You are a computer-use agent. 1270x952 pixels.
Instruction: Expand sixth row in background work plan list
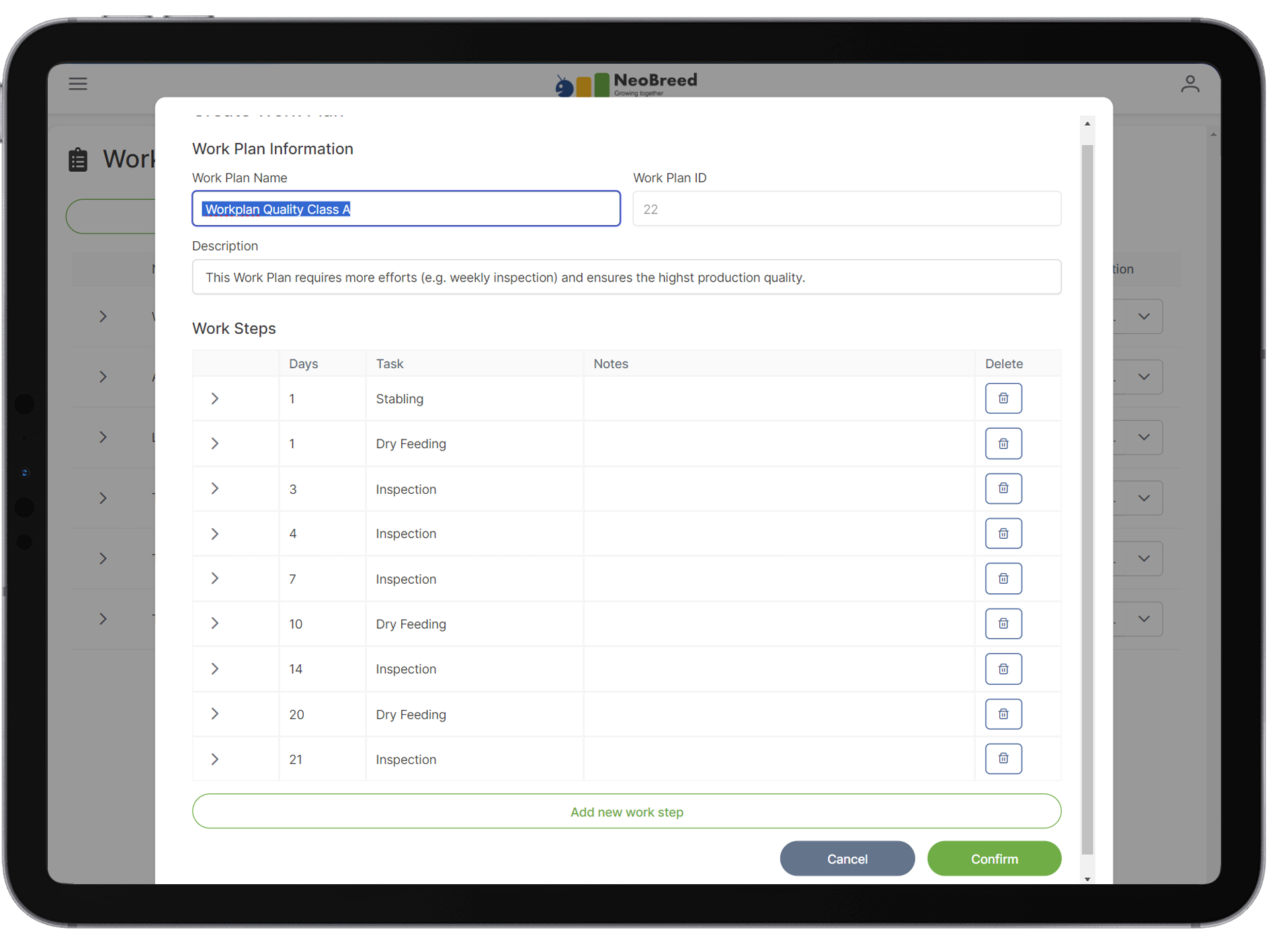tap(103, 619)
